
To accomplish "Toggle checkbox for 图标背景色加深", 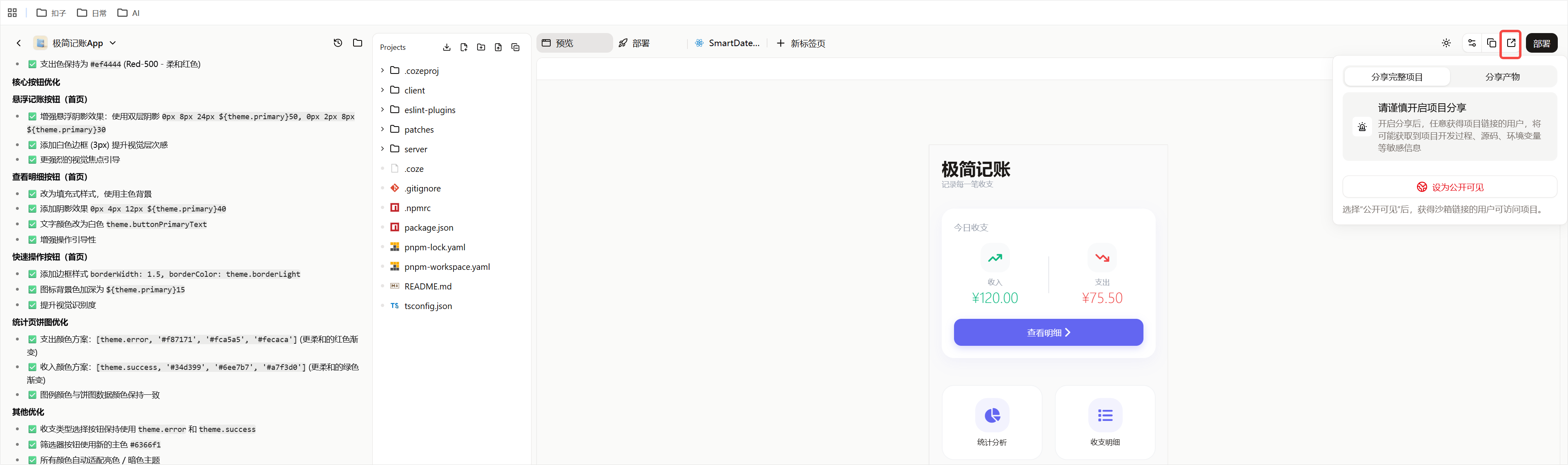I will click(x=32, y=290).
